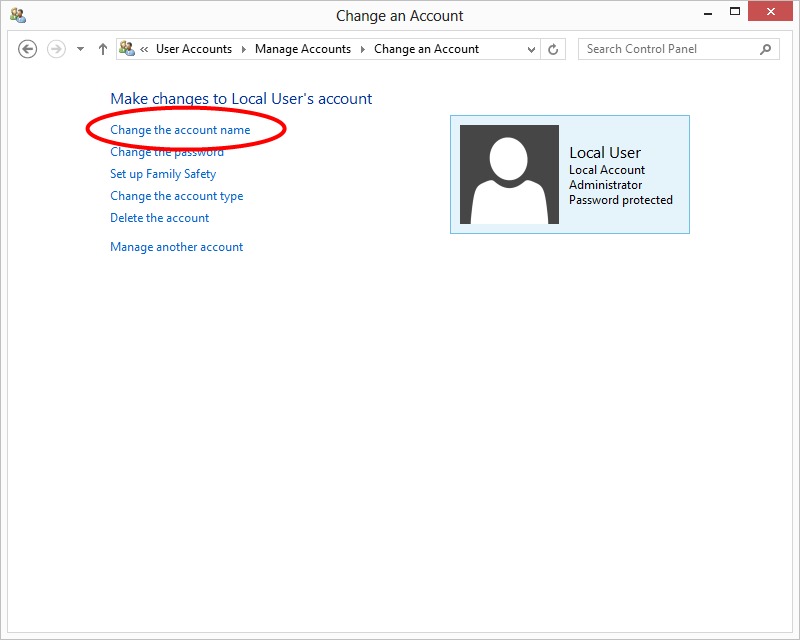Choose Delete the account link
800x640 pixels.
coord(160,218)
